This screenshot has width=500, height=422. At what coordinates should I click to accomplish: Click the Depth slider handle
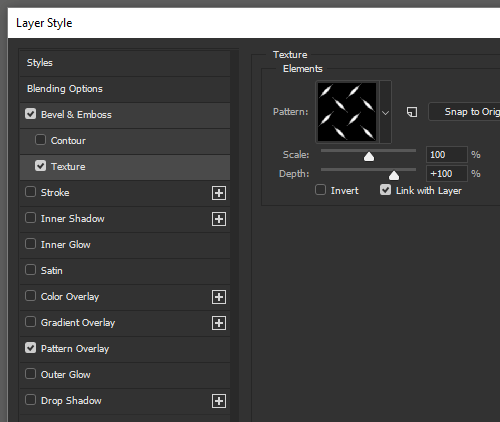pyautogui.click(x=394, y=175)
